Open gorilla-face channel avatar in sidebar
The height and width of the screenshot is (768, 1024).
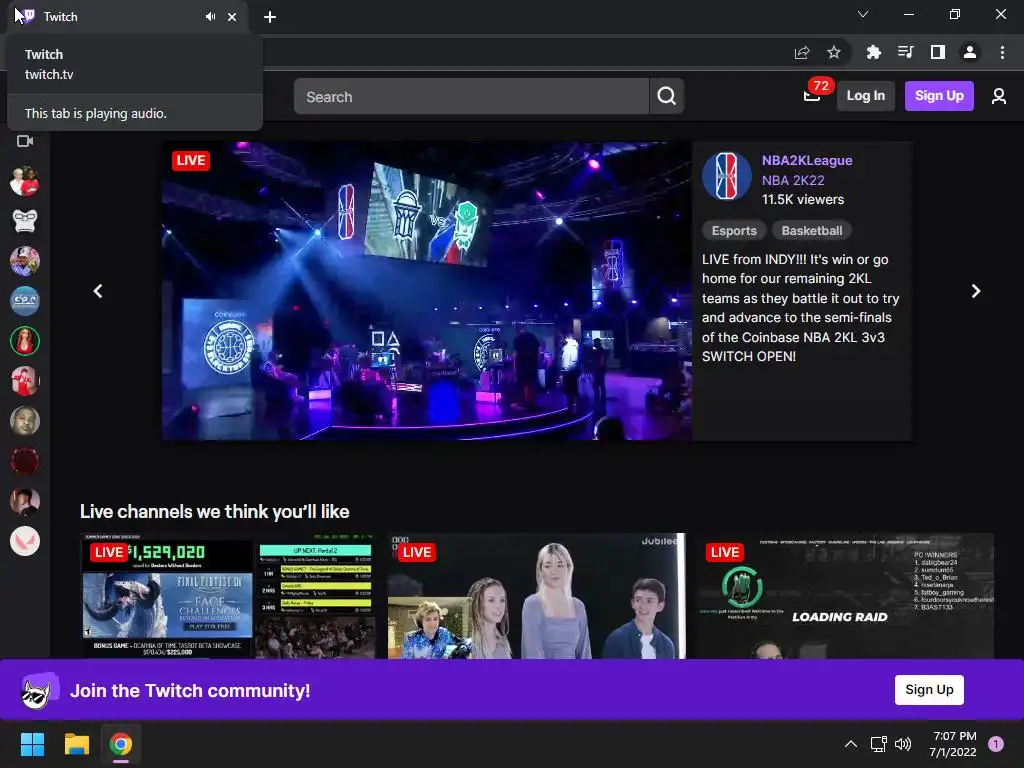(x=25, y=221)
